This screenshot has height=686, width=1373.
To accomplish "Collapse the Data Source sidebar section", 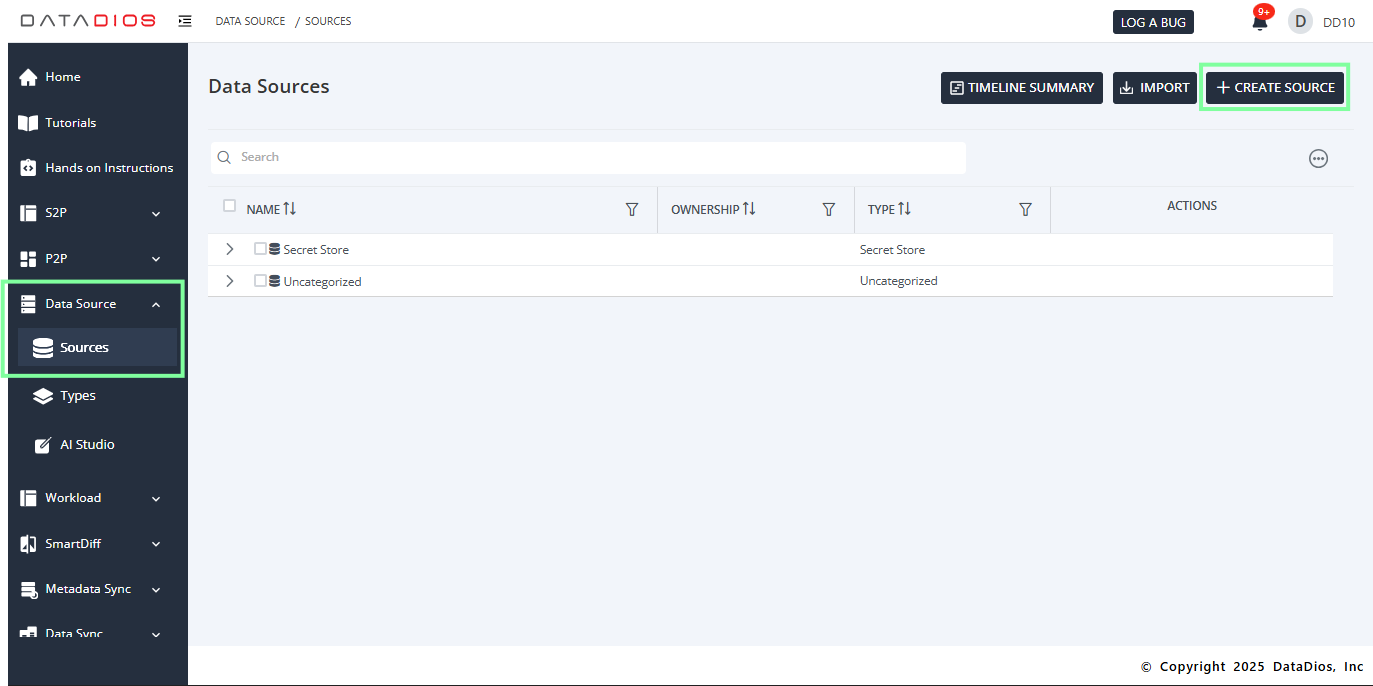I will coord(156,303).
